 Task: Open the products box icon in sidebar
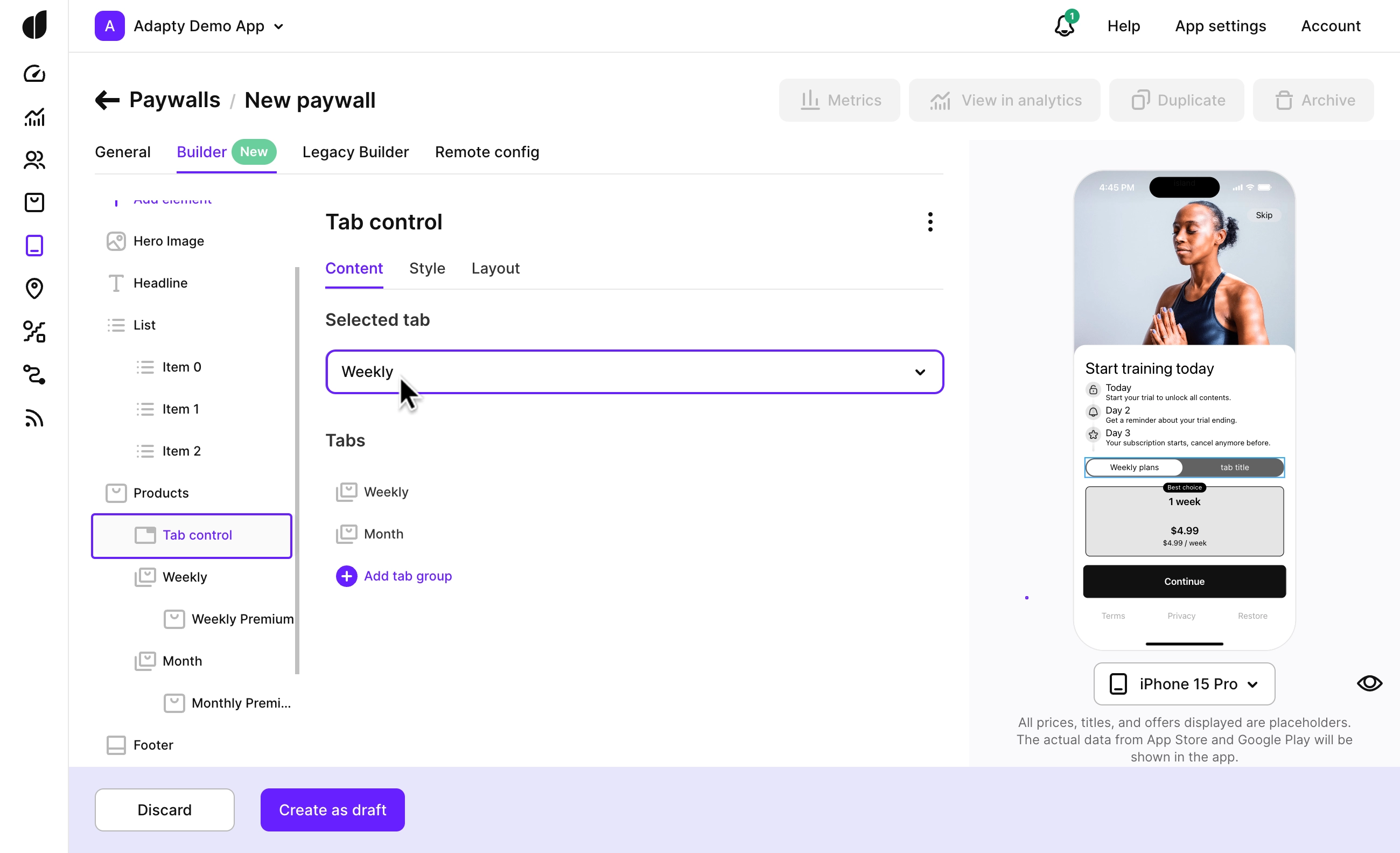click(34, 203)
